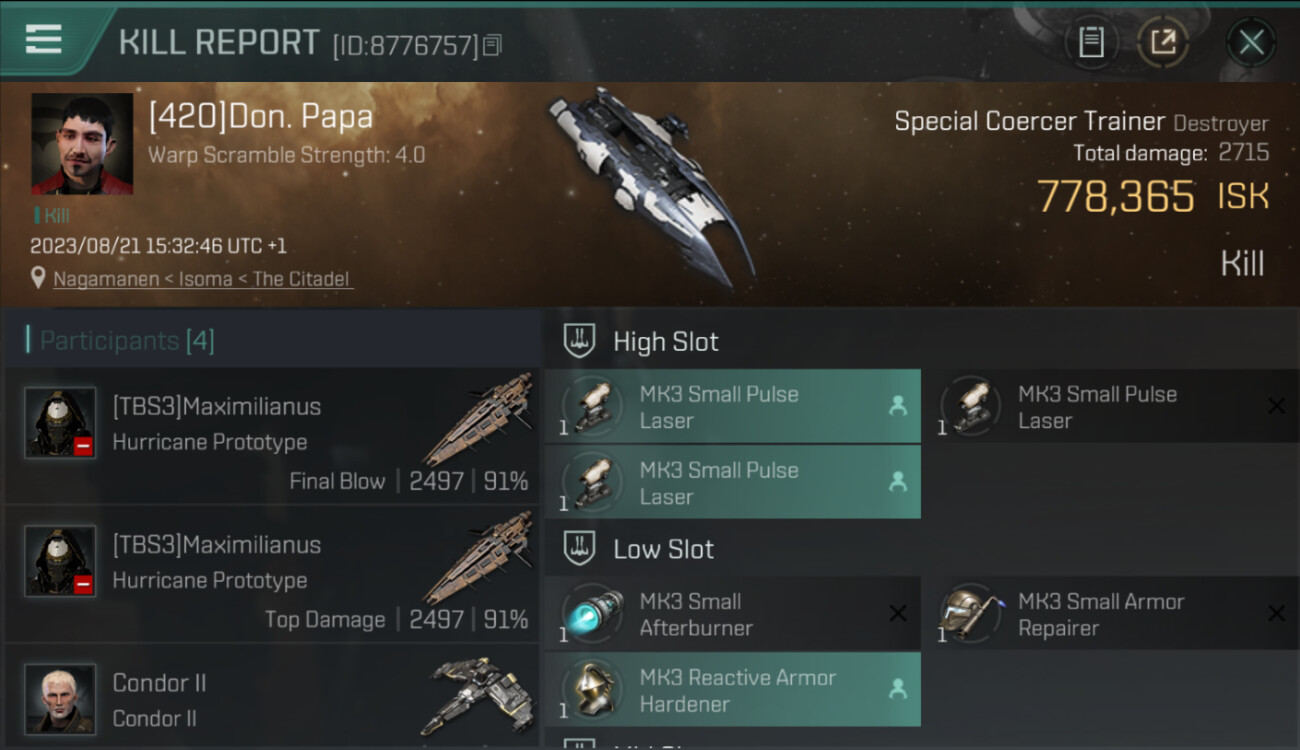Click the High Slot section icon

pos(580,341)
